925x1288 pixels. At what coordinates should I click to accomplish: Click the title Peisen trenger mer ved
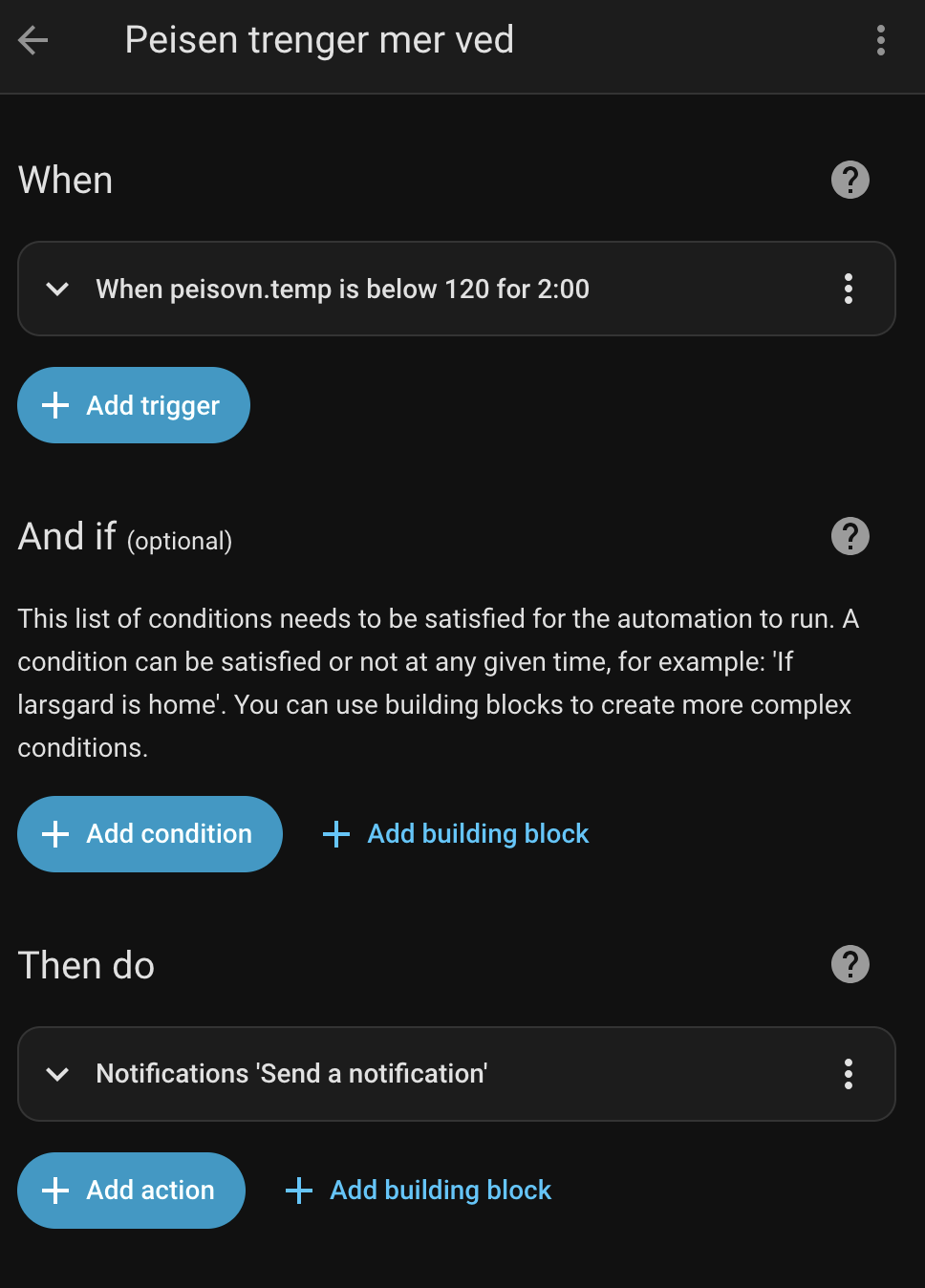[319, 40]
